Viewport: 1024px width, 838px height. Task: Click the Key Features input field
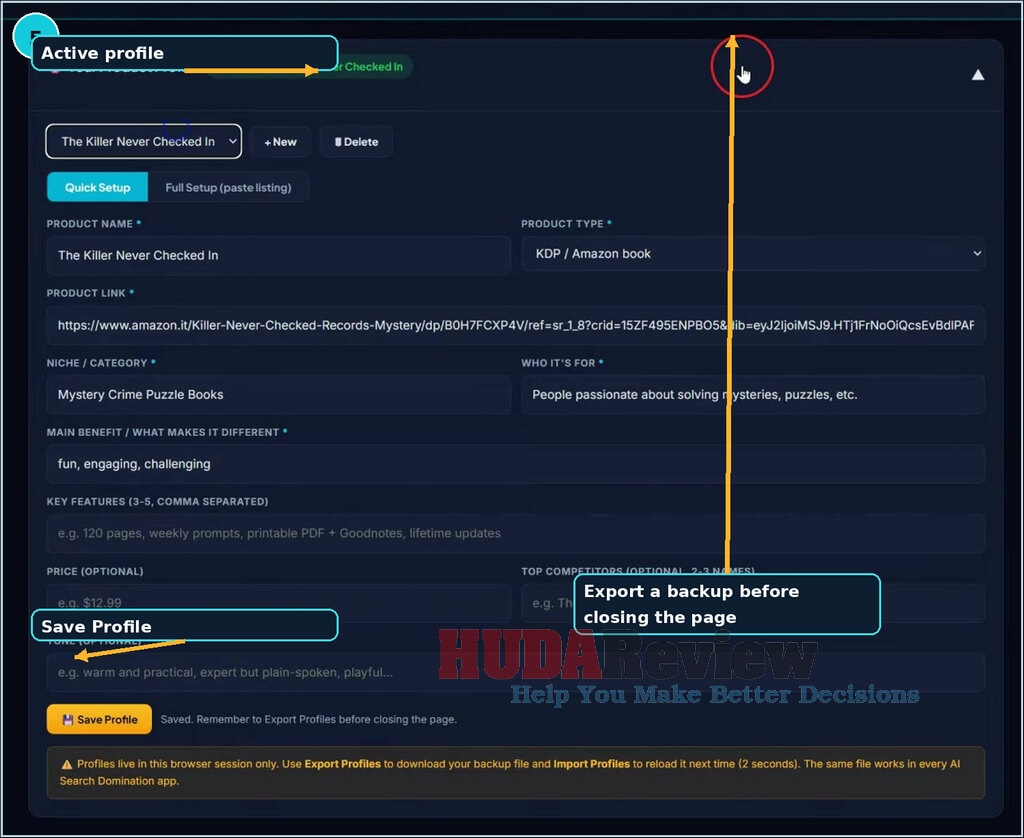click(x=515, y=533)
